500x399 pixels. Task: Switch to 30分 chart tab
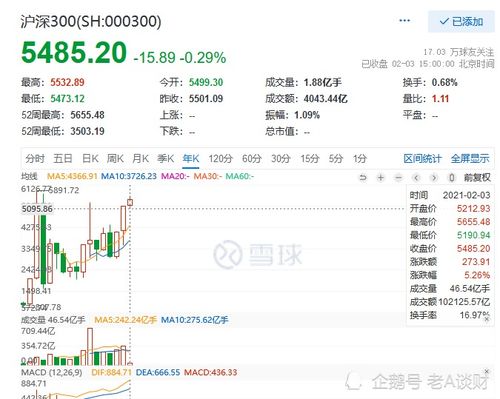point(281,159)
